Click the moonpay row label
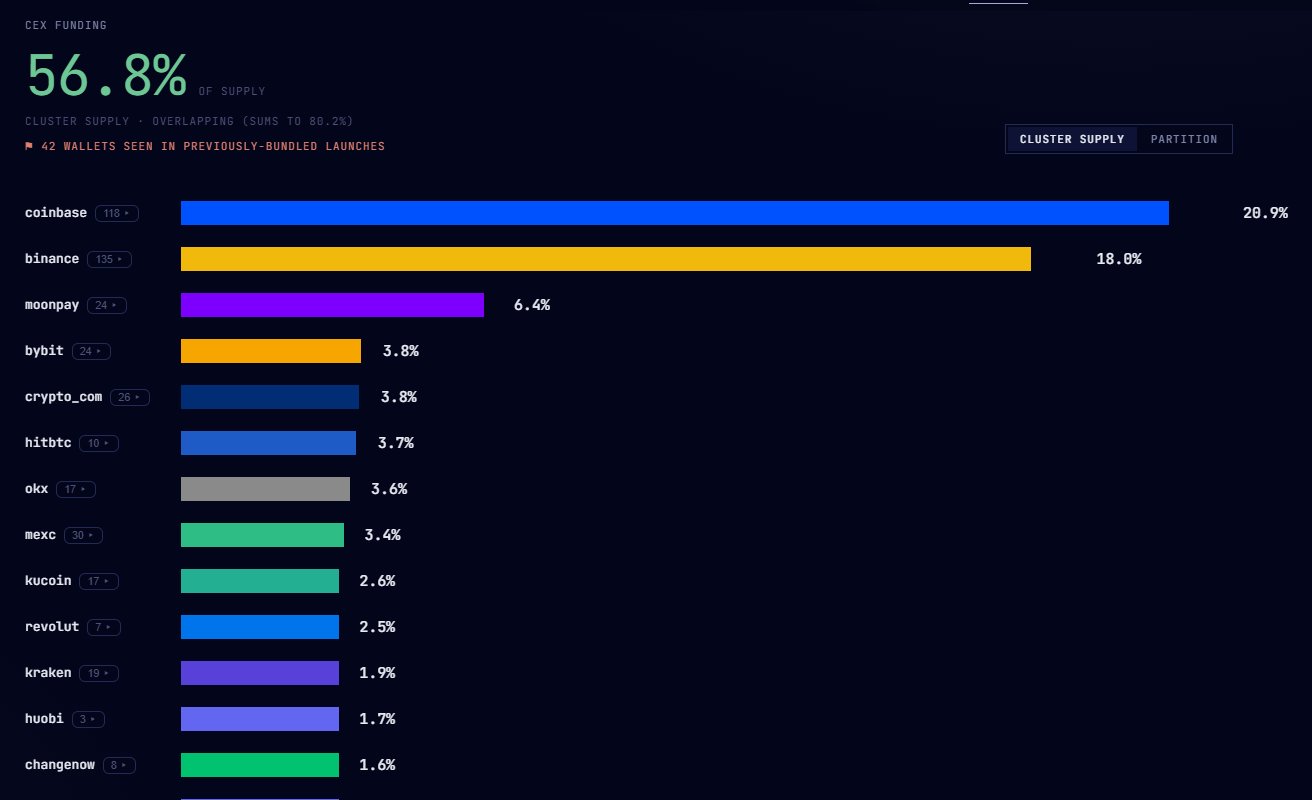 (52, 305)
